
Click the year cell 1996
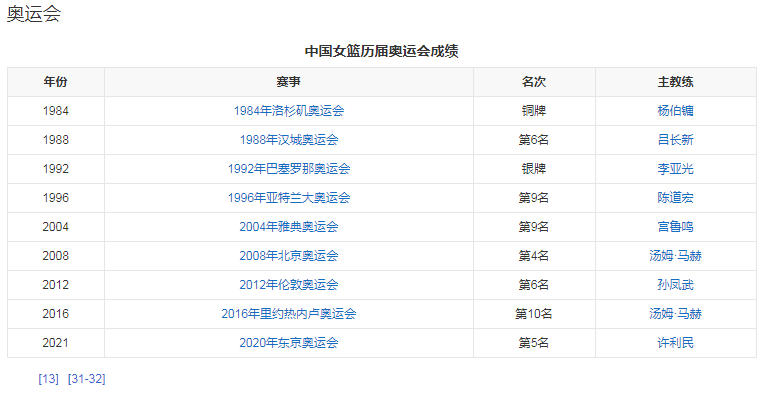point(55,198)
